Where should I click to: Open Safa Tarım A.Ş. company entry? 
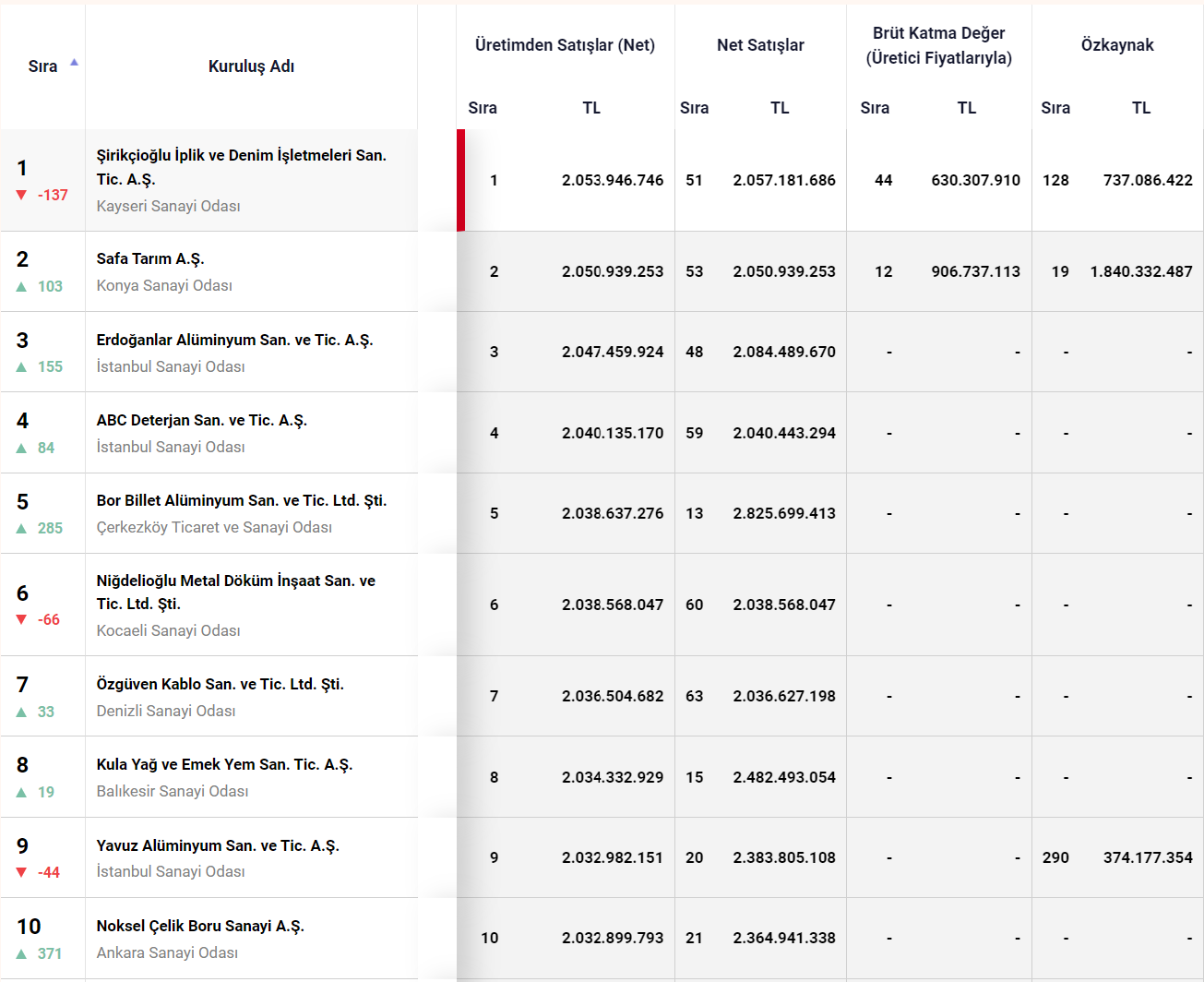tap(150, 258)
